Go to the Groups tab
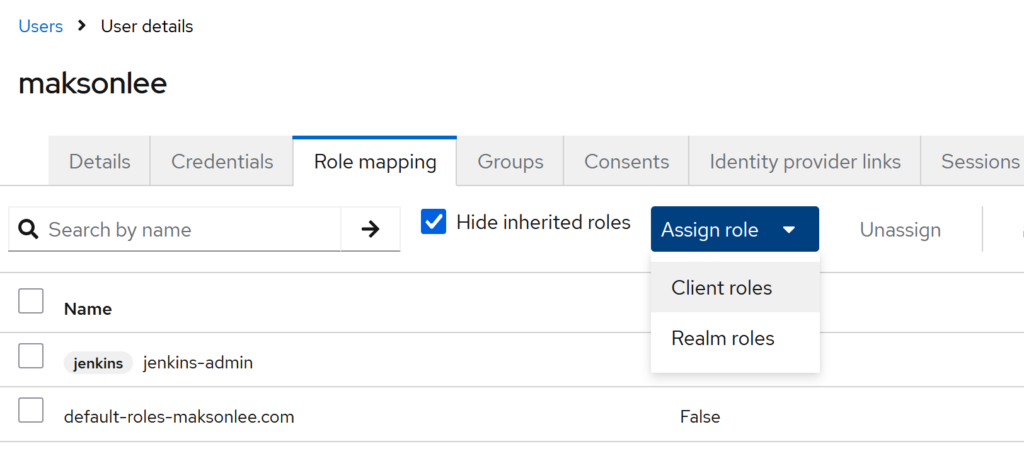Screen dimensions: 1024x475 pyautogui.click(x=510, y=162)
